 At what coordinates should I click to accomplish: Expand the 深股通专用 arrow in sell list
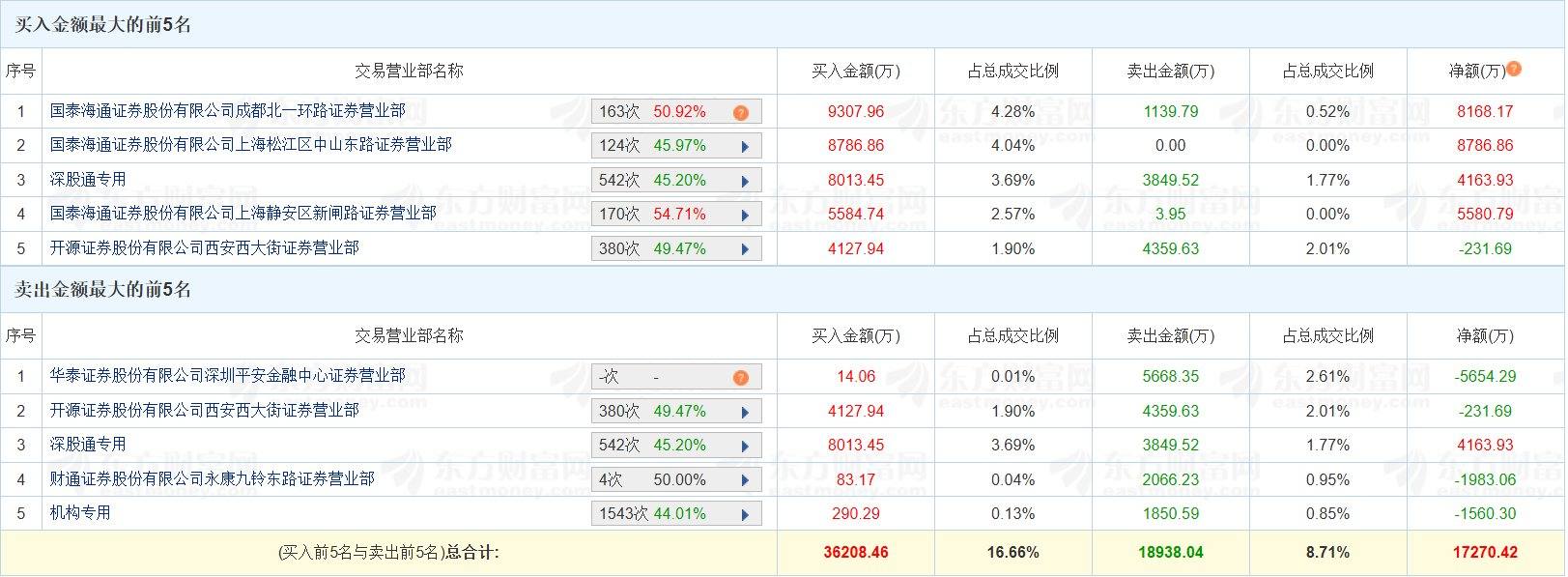coord(744,445)
